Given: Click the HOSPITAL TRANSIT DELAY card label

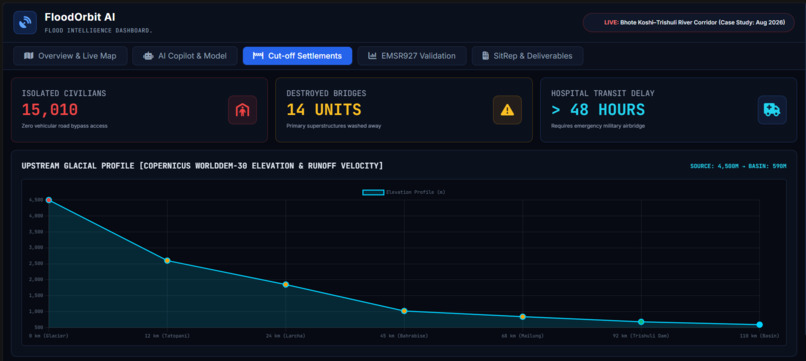Looking at the screenshot, I should pyautogui.click(x=603, y=94).
